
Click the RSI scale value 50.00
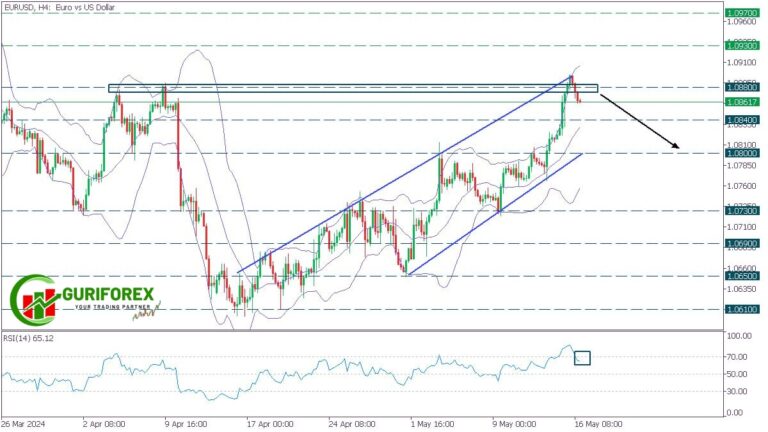tap(737, 374)
